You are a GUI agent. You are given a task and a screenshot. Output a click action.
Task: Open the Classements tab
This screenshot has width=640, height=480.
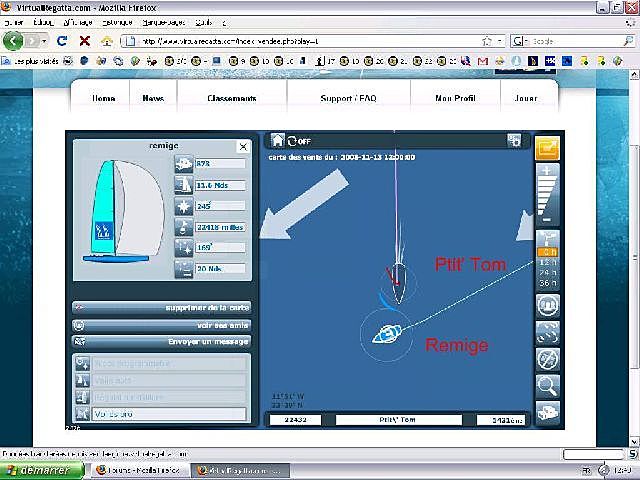coord(232,98)
